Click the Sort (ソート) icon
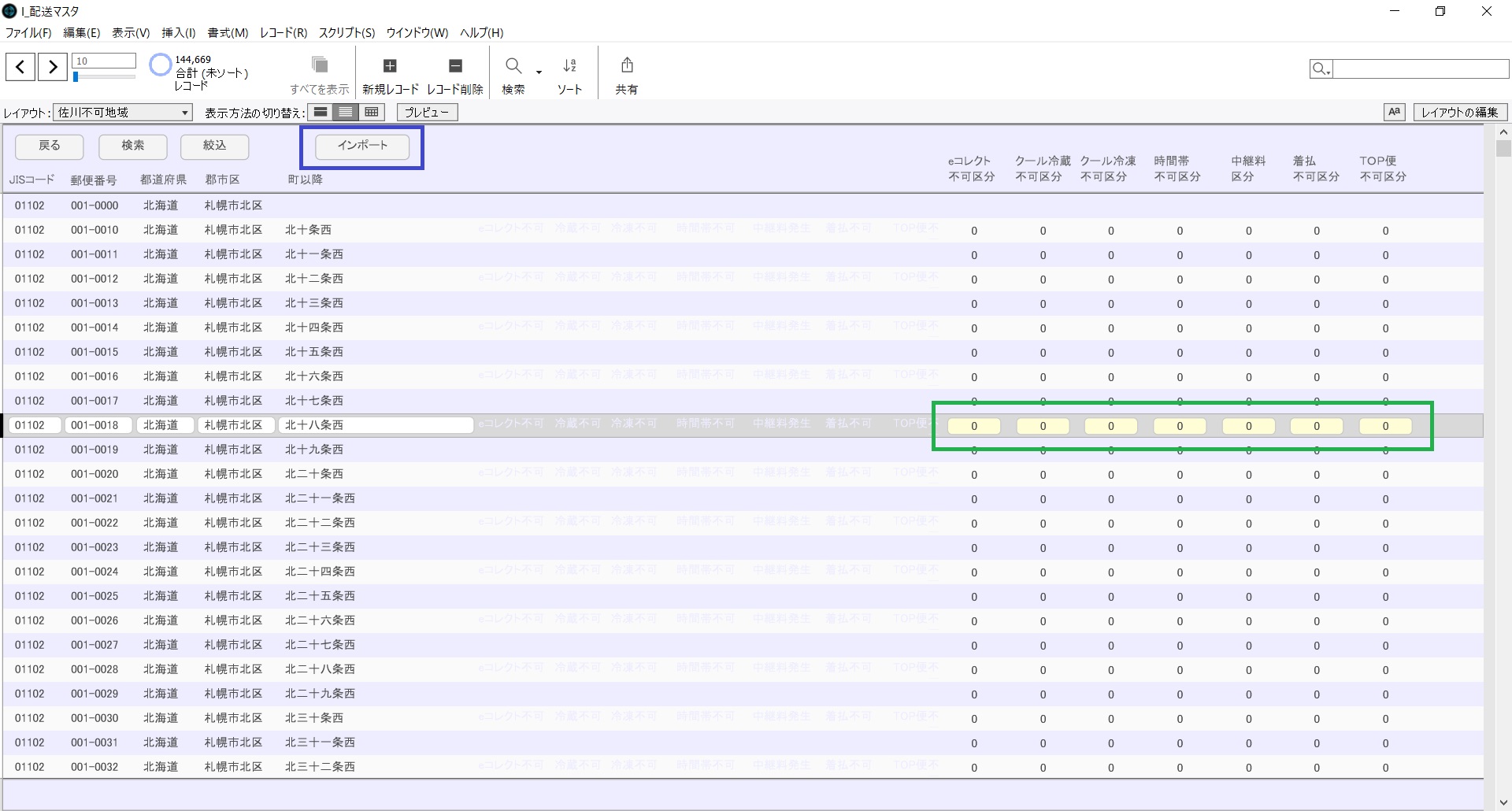This screenshot has height=811, width=1512. pos(569,66)
